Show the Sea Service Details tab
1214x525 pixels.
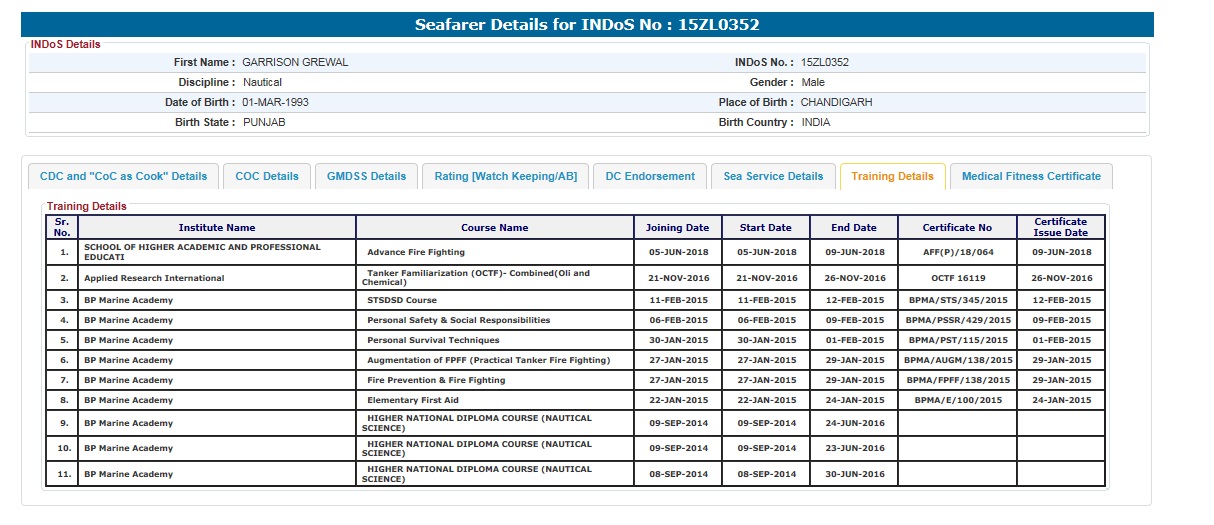(x=773, y=176)
